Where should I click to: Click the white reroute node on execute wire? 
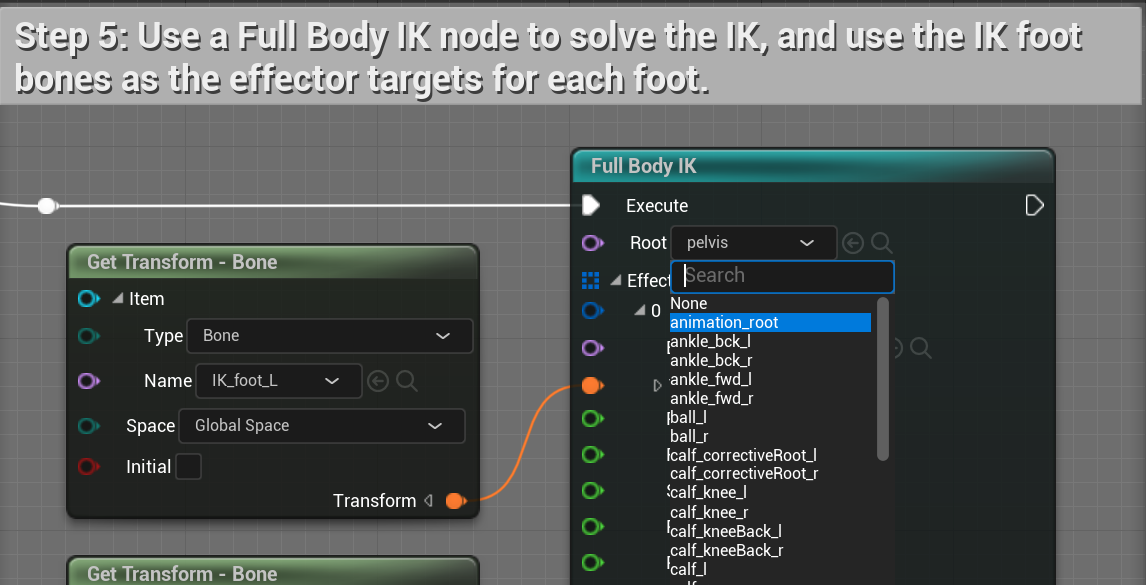47,205
